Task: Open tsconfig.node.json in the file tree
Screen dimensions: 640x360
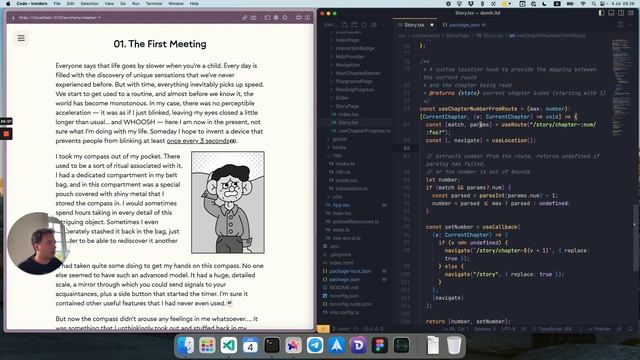Action: point(350,304)
